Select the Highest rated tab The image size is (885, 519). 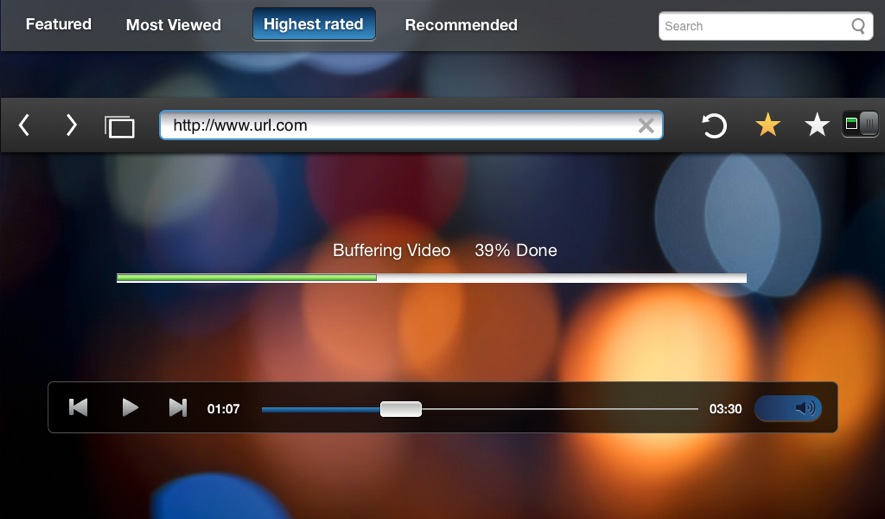pyautogui.click(x=314, y=24)
